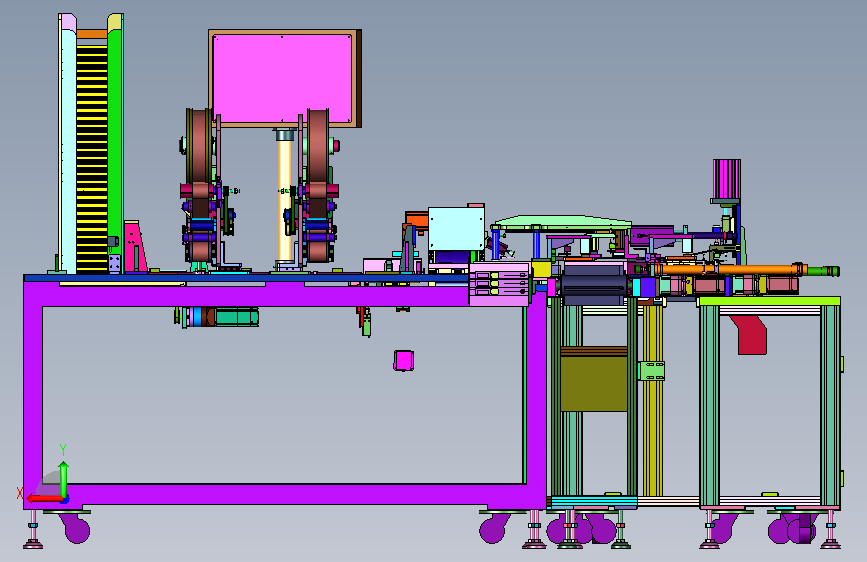Select the large magenta display panel at top
The image size is (867, 562).
(282, 77)
